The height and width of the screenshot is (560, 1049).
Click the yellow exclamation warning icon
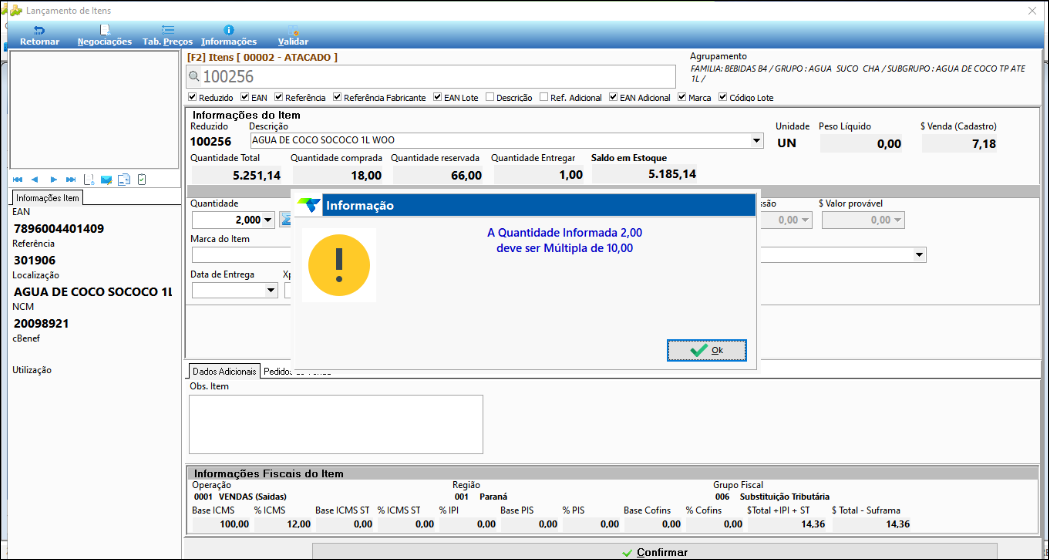point(339,265)
